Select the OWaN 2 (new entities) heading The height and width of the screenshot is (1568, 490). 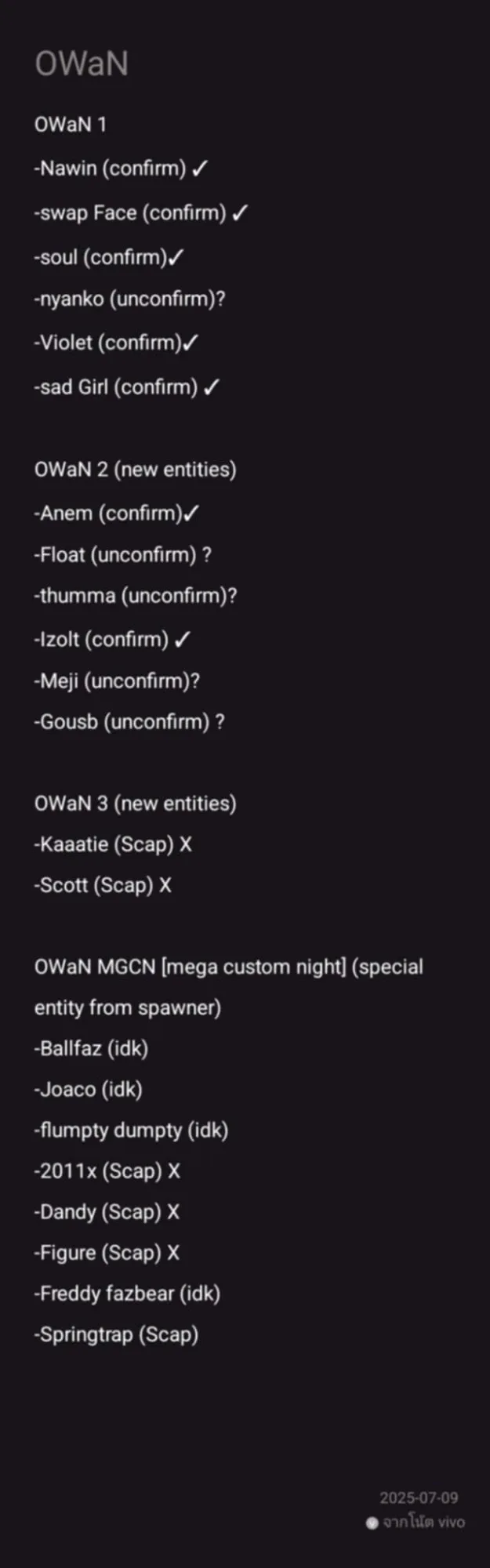[136, 470]
